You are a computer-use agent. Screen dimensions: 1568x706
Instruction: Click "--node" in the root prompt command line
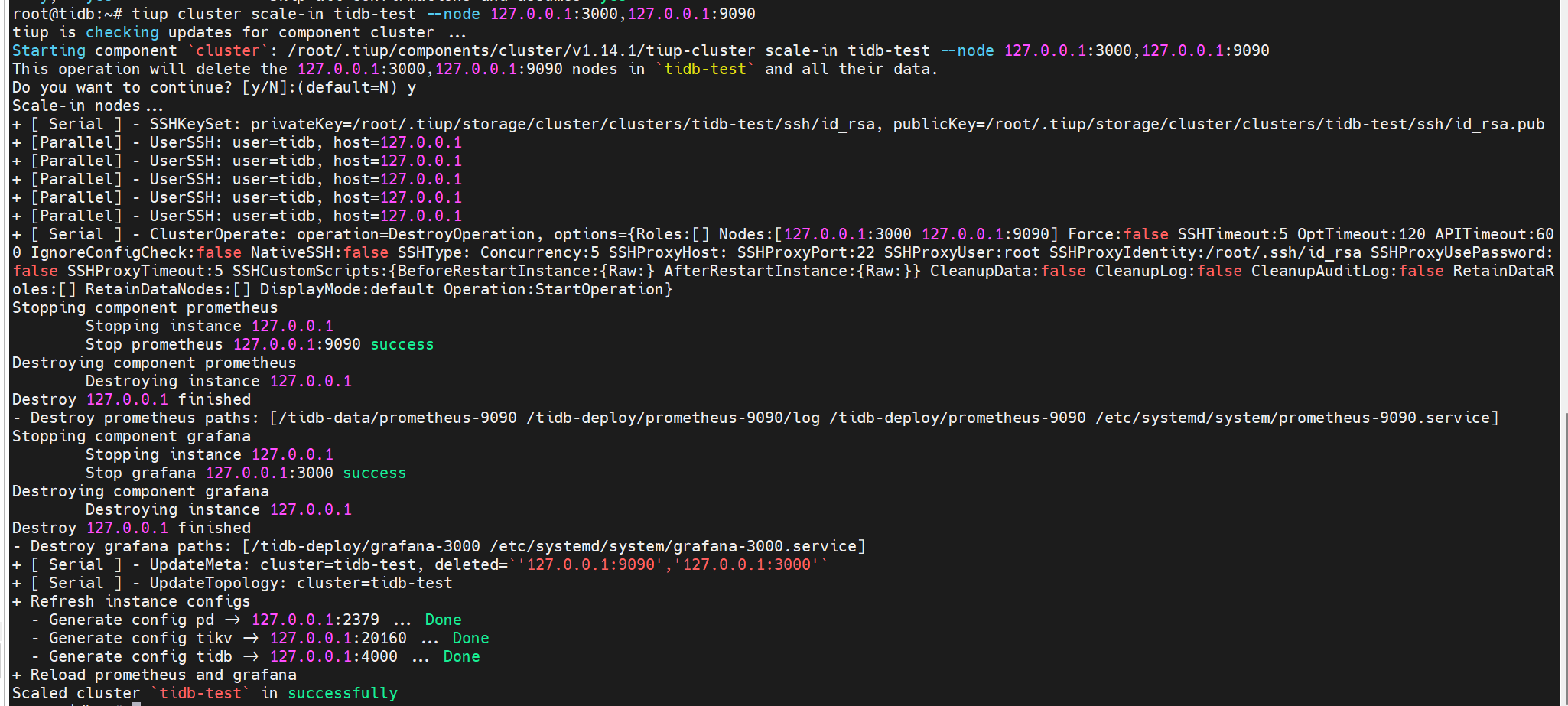pyautogui.click(x=454, y=14)
